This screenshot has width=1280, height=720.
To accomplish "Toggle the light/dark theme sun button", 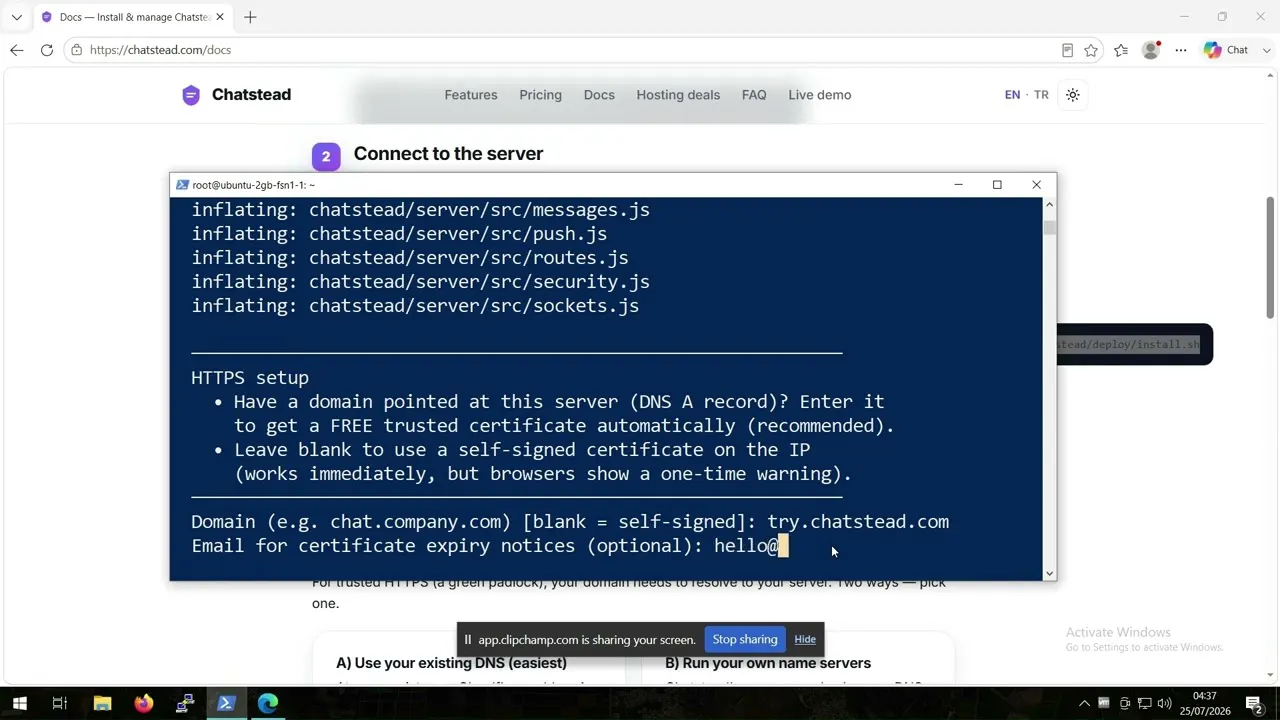I will (x=1073, y=95).
